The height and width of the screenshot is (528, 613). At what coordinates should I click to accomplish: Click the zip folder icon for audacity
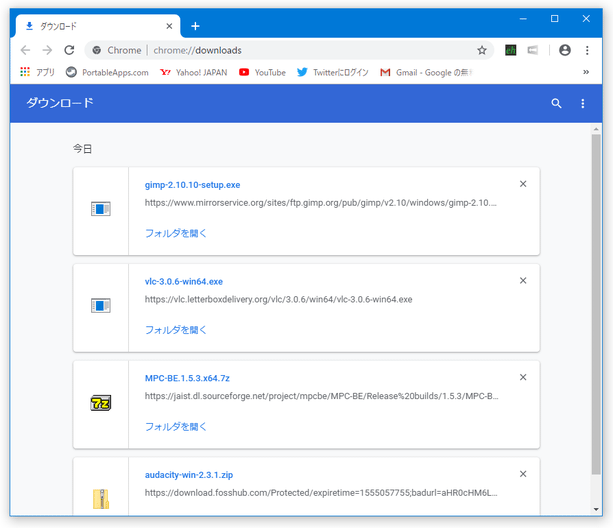[x=101, y=499]
